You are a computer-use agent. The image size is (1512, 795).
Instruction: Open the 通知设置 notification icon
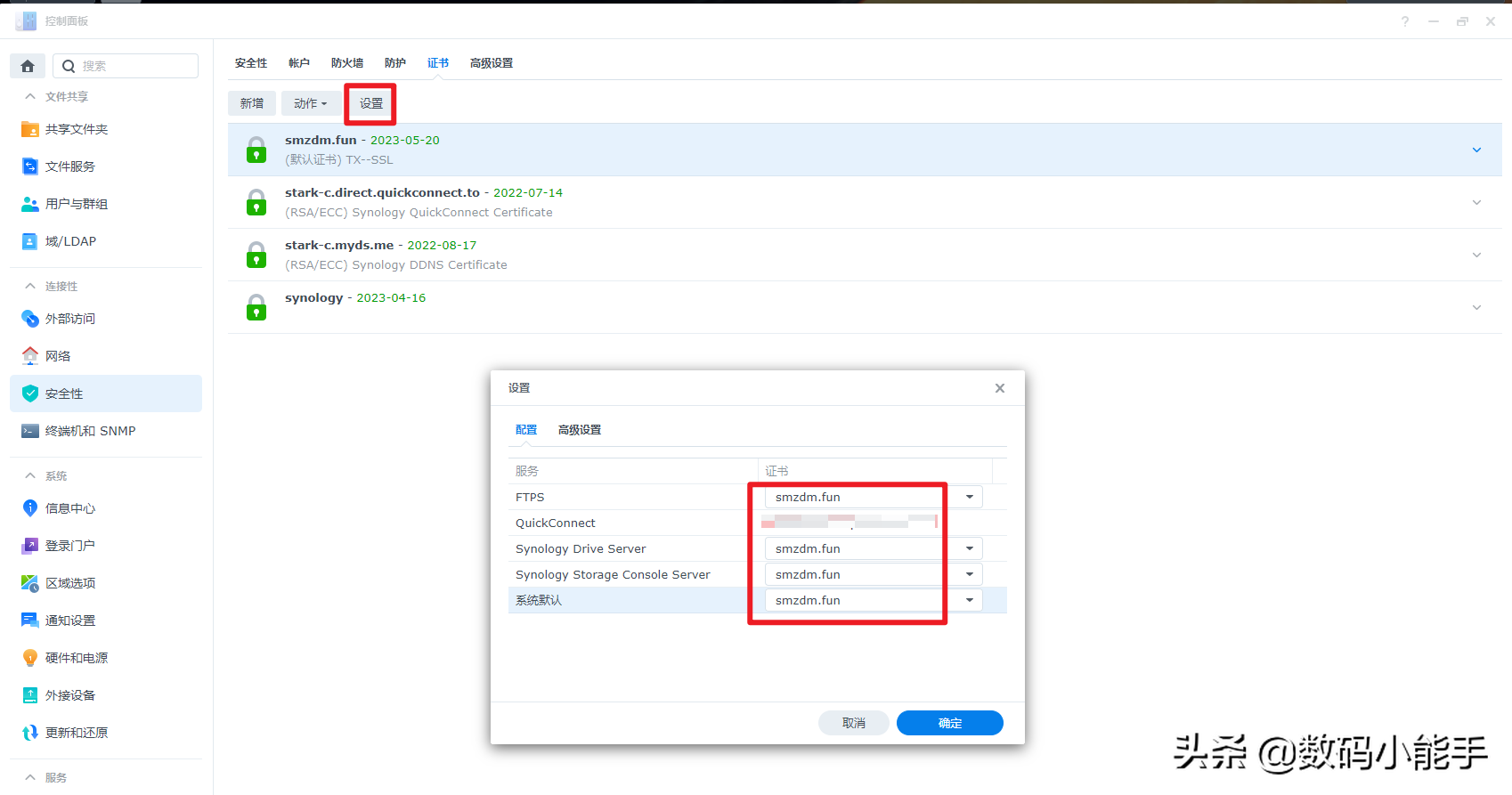[x=30, y=621]
